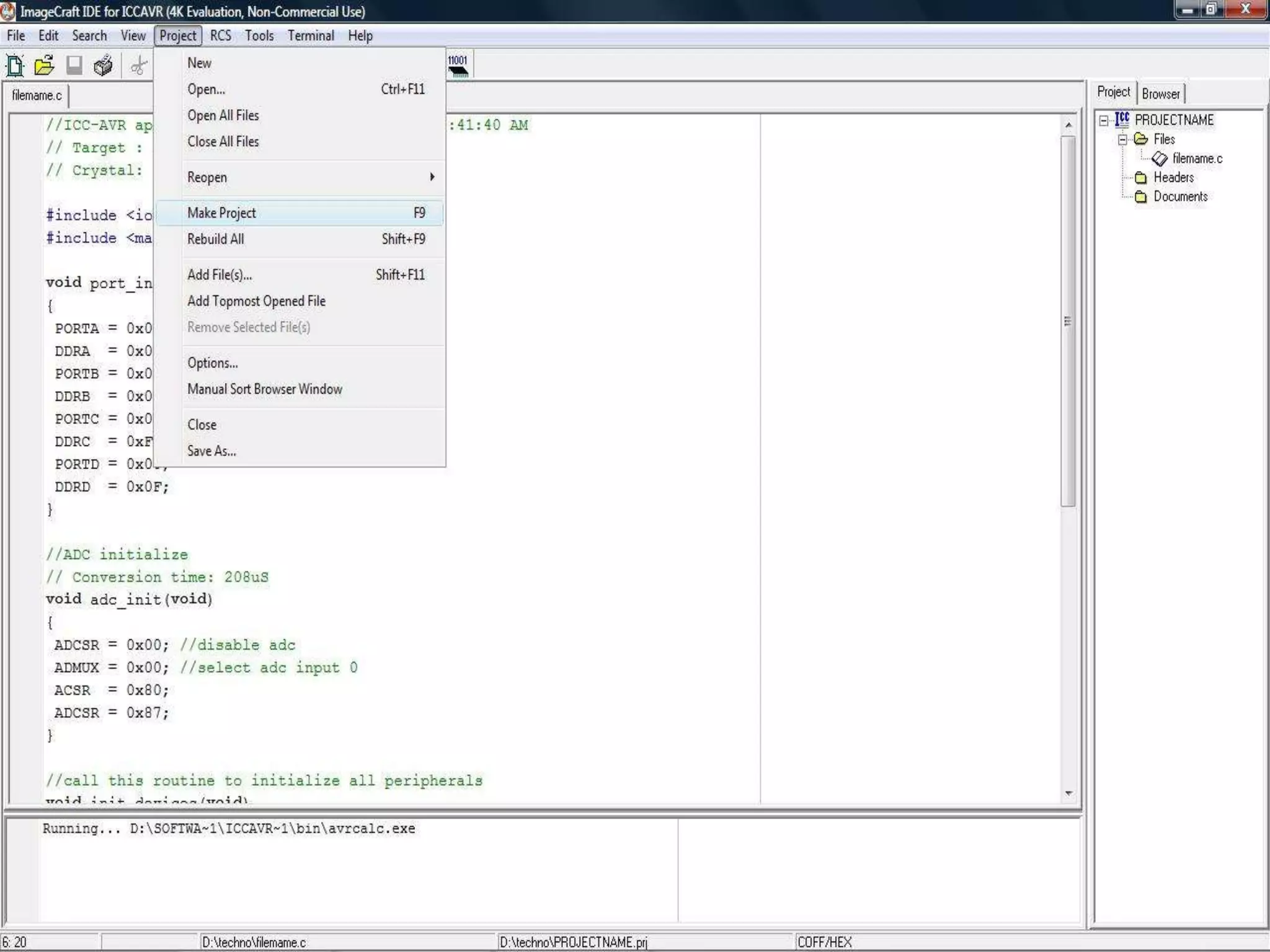
Task: Open the Tools menu
Action: pyautogui.click(x=259, y=35)
